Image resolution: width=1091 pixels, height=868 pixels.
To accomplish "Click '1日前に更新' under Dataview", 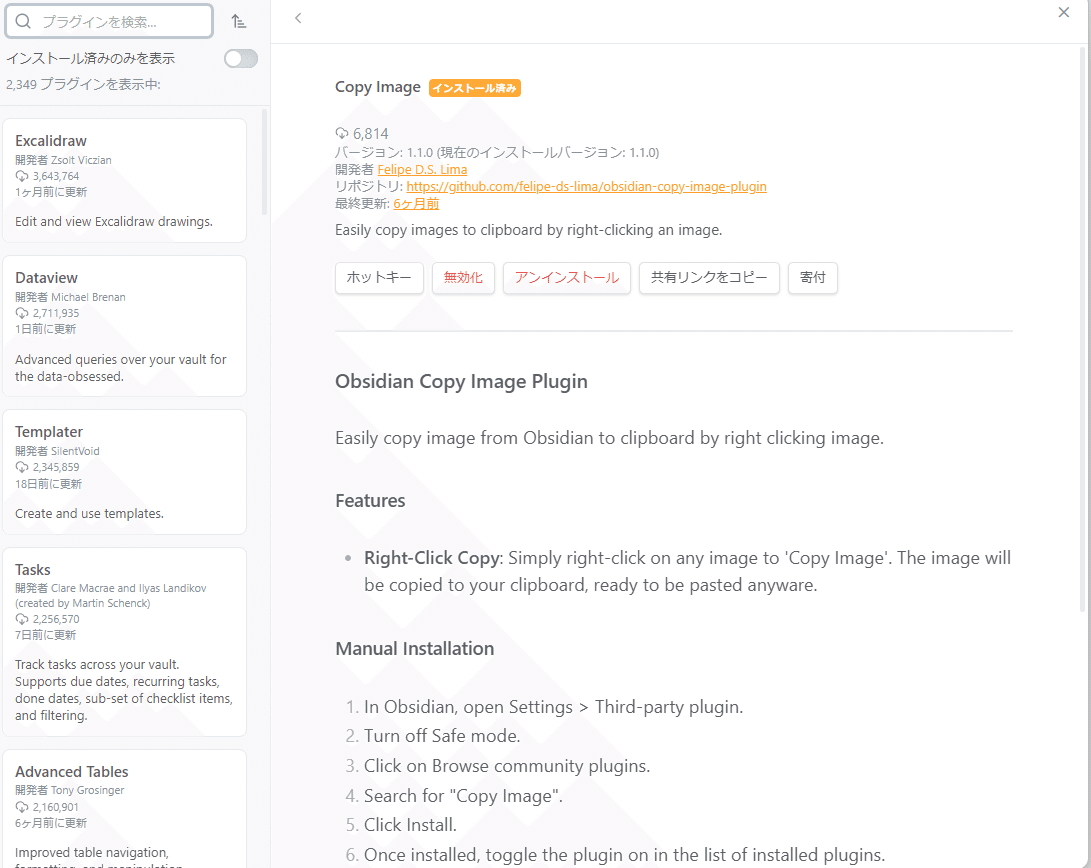I will [45, 329].
